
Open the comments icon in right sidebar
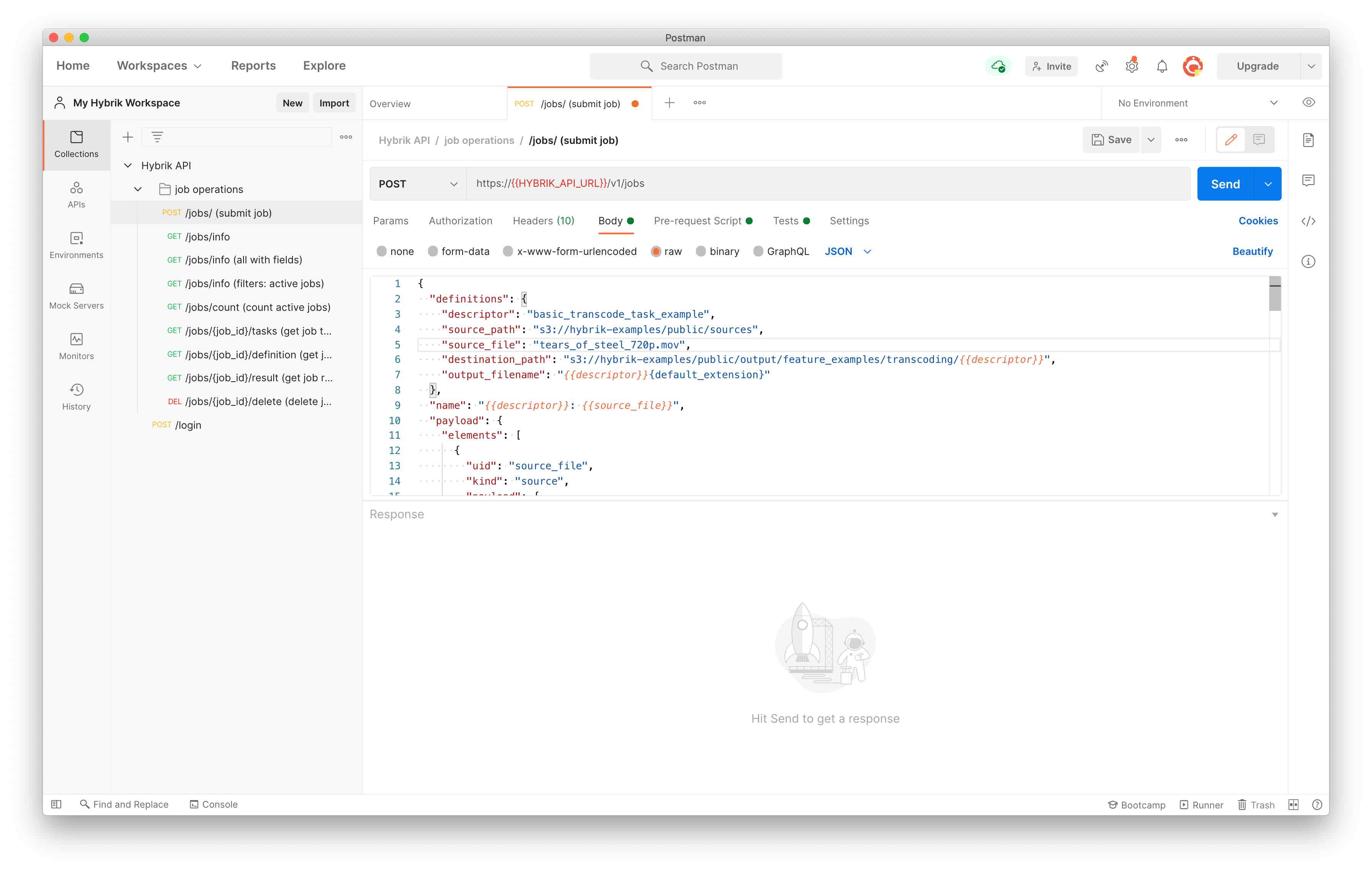click(1309, 181)
